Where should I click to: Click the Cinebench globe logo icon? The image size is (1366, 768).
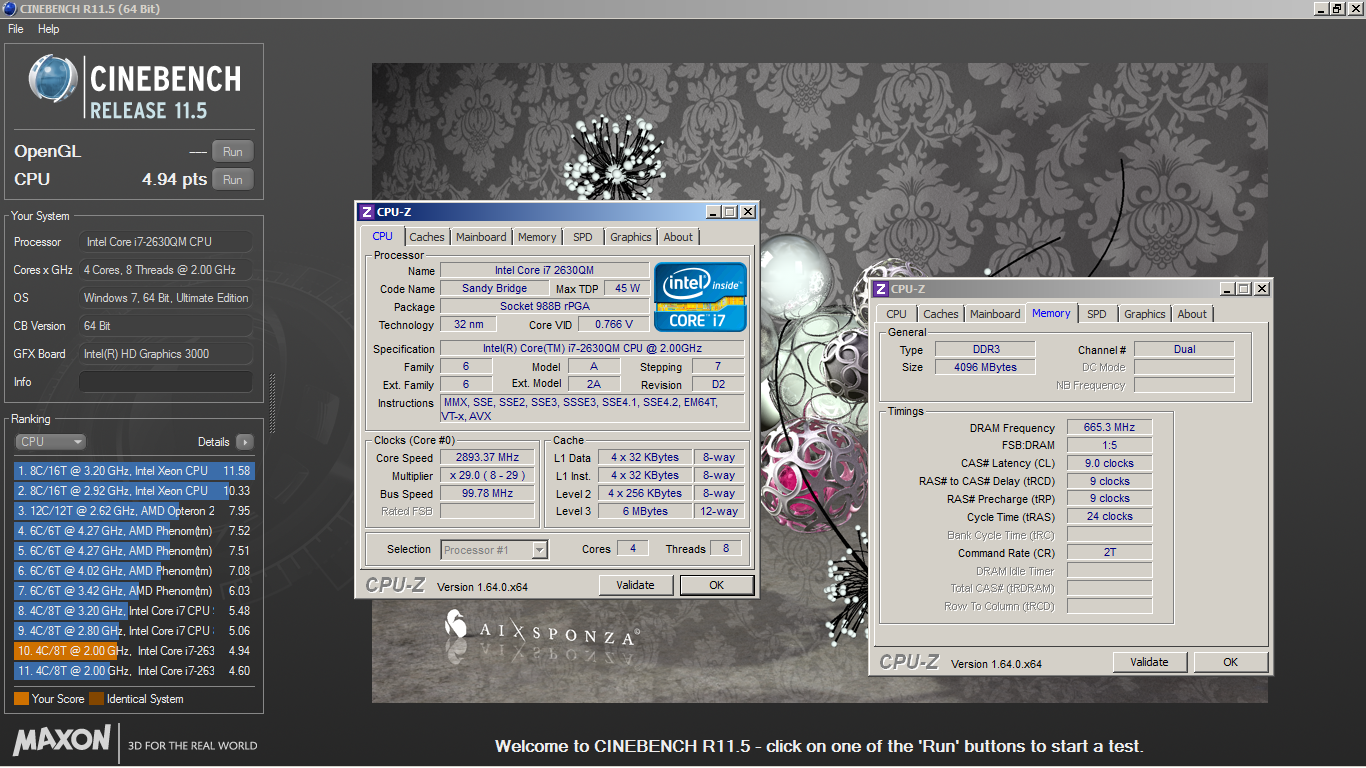[x=53, y=79]
